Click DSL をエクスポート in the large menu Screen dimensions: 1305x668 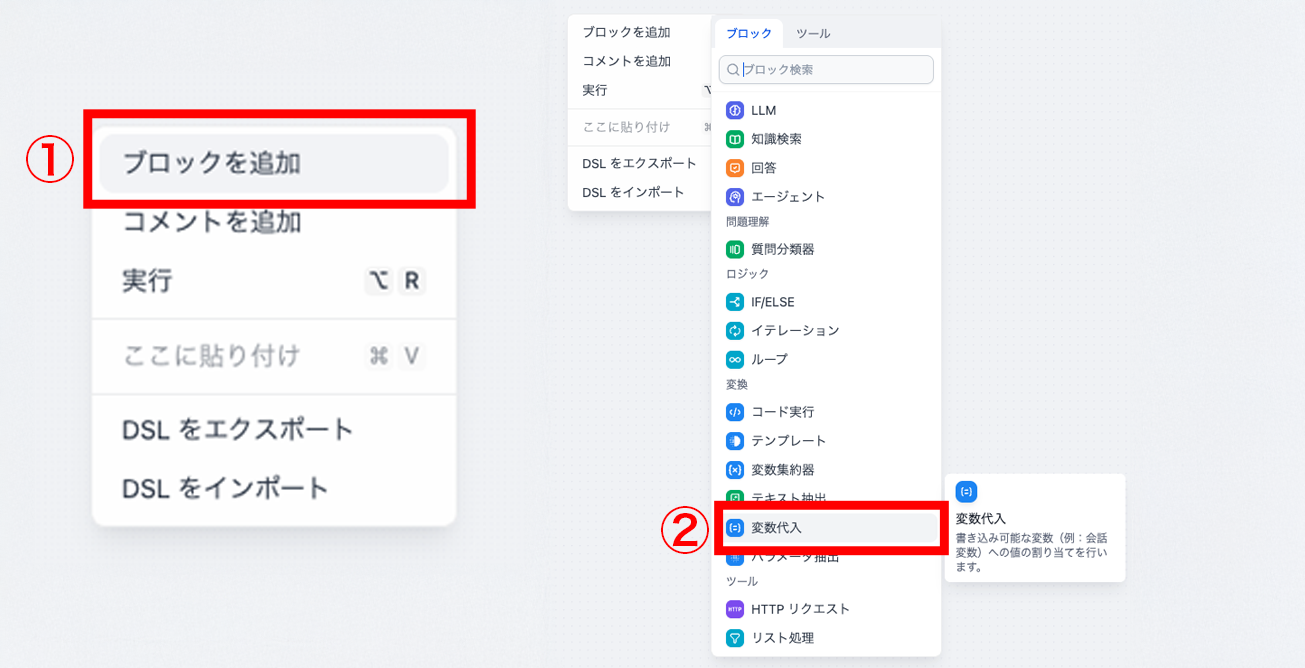(x=238, y=430)
